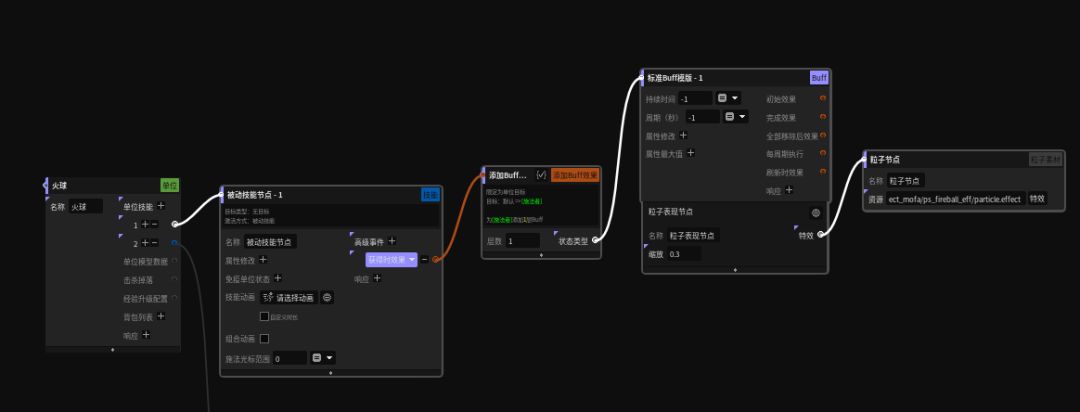
Task: Click skill slot 1 output port
Action: [x=175, y=224]
